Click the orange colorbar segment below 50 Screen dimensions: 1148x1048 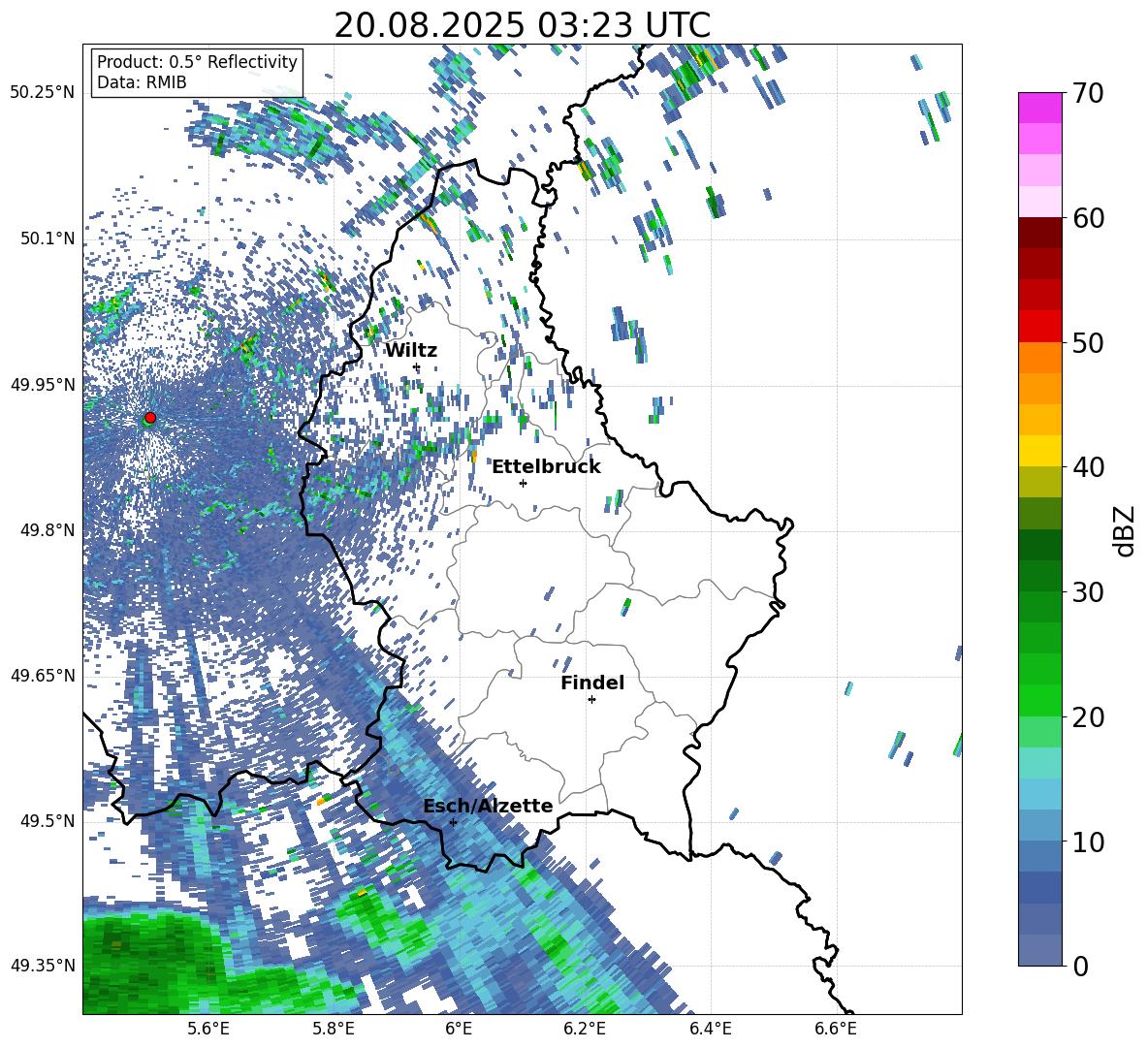coord(1039,358)
